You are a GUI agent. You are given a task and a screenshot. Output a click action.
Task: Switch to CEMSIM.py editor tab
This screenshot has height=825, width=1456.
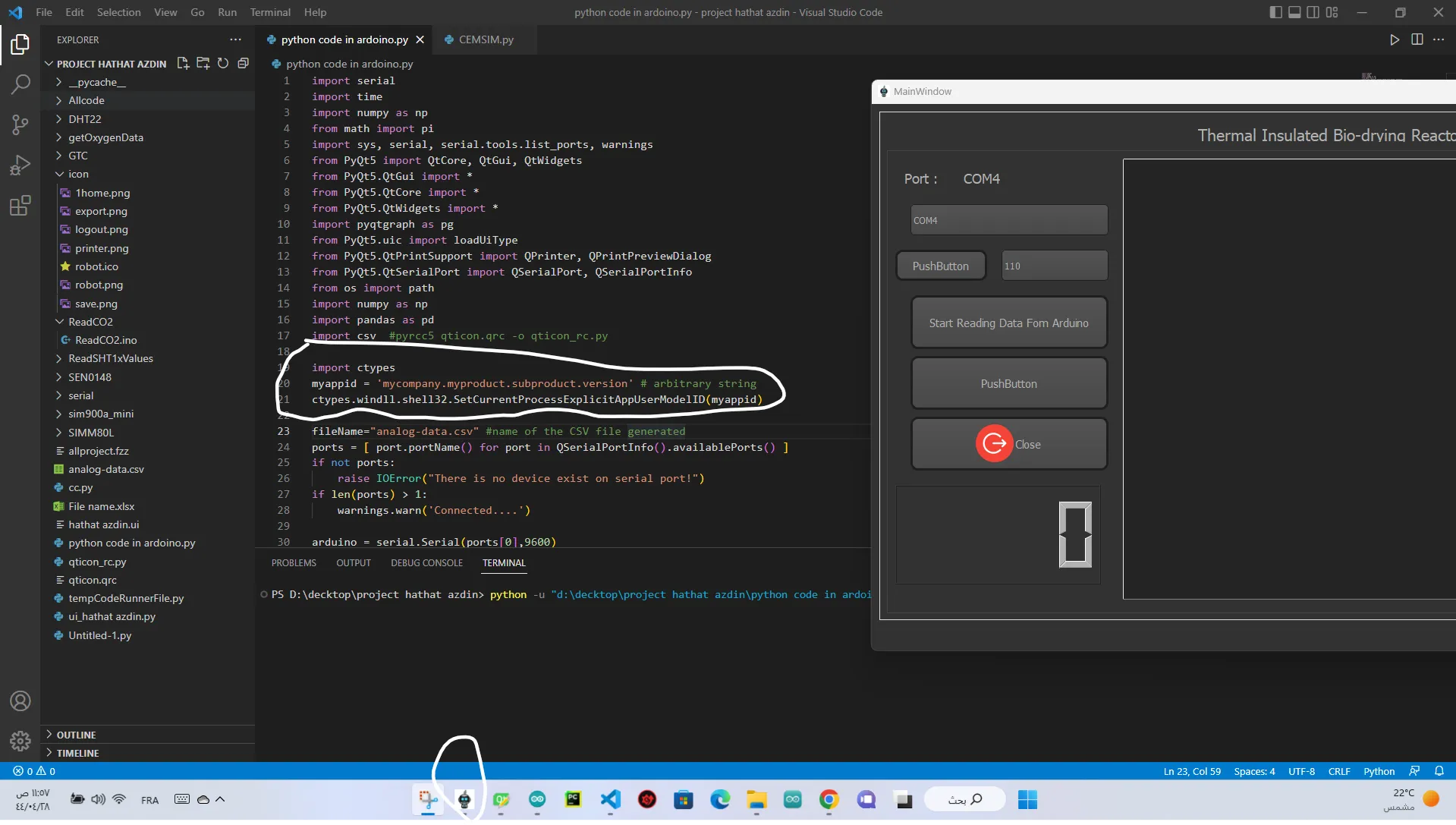486,39
